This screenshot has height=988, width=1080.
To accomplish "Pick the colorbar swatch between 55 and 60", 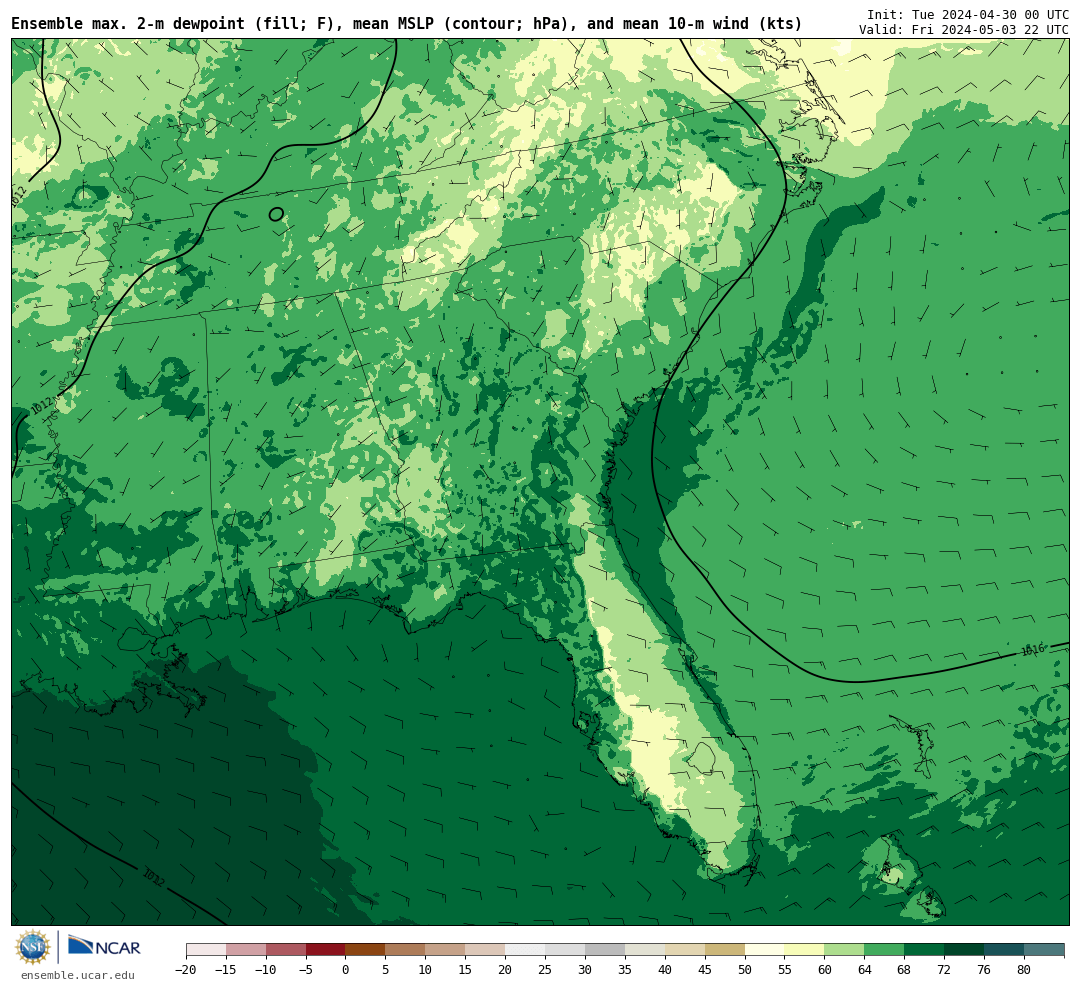I will pyautogui.click(x=804, y=950).
